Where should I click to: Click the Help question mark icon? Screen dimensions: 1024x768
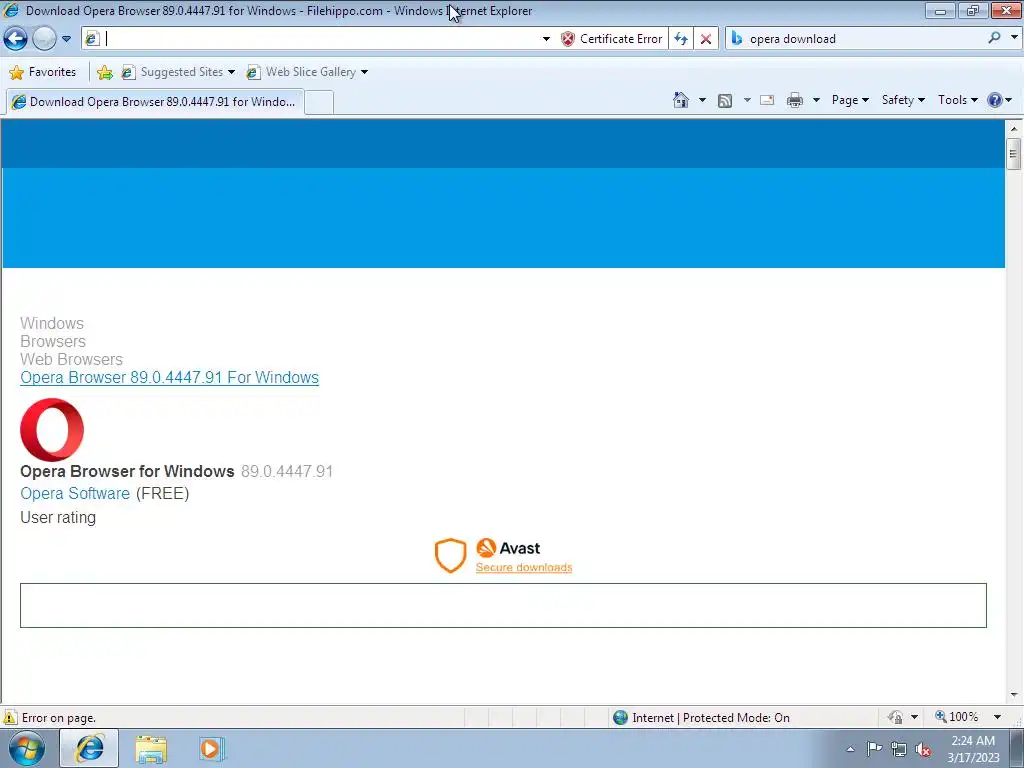[x=995, y=100]
